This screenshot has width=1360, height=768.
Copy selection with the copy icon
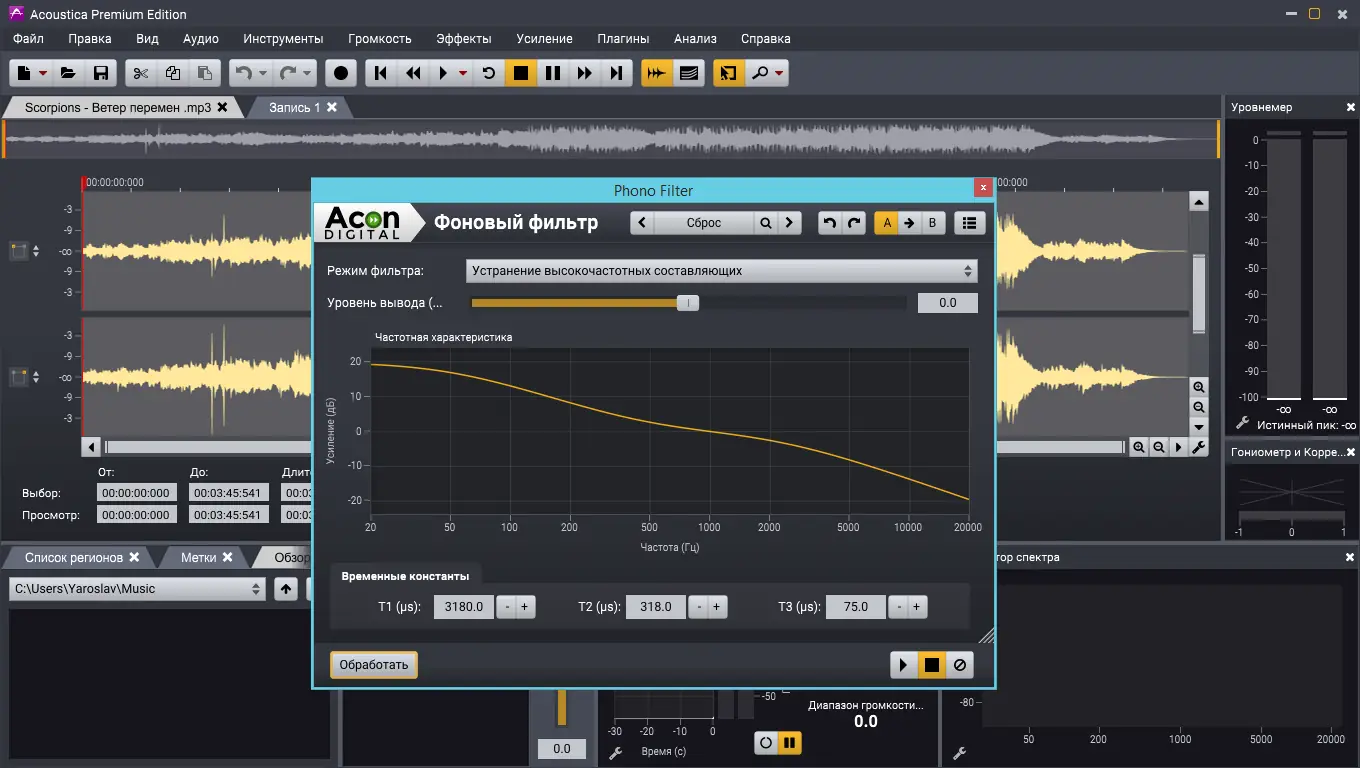(172, 73)
